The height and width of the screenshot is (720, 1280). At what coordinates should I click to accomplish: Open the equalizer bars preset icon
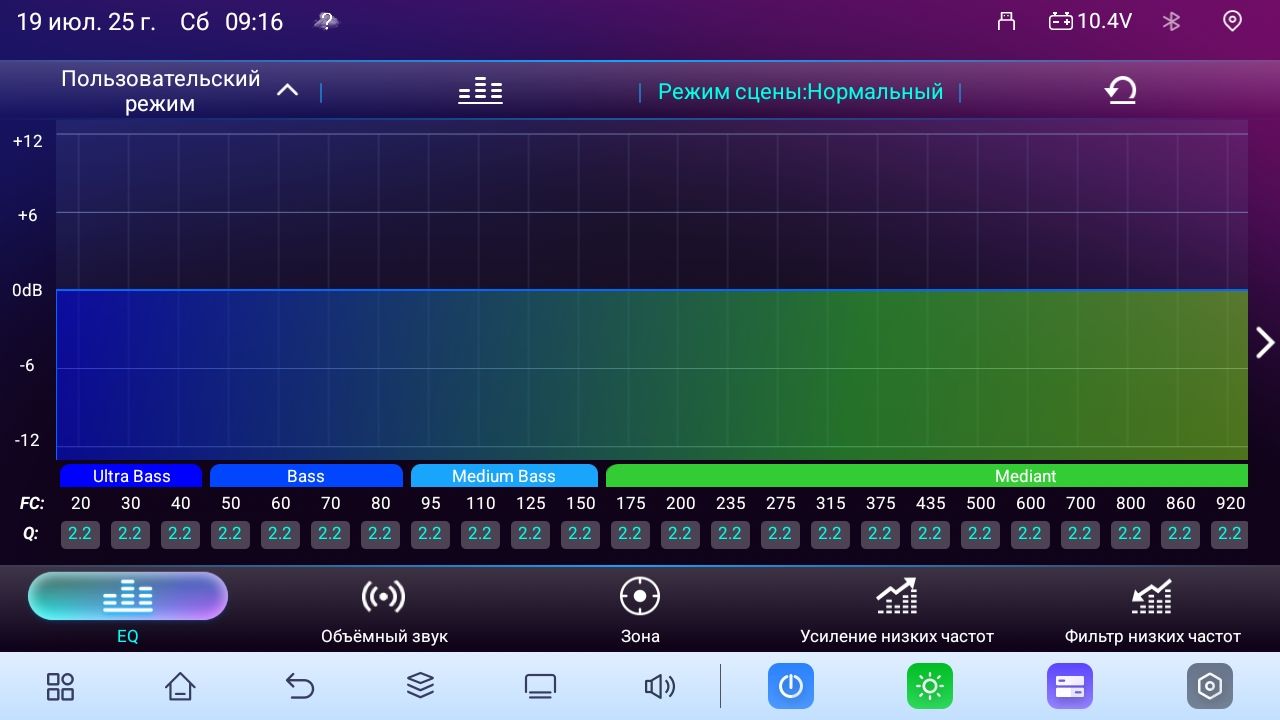pyautogui.click(x=480, y=92)
